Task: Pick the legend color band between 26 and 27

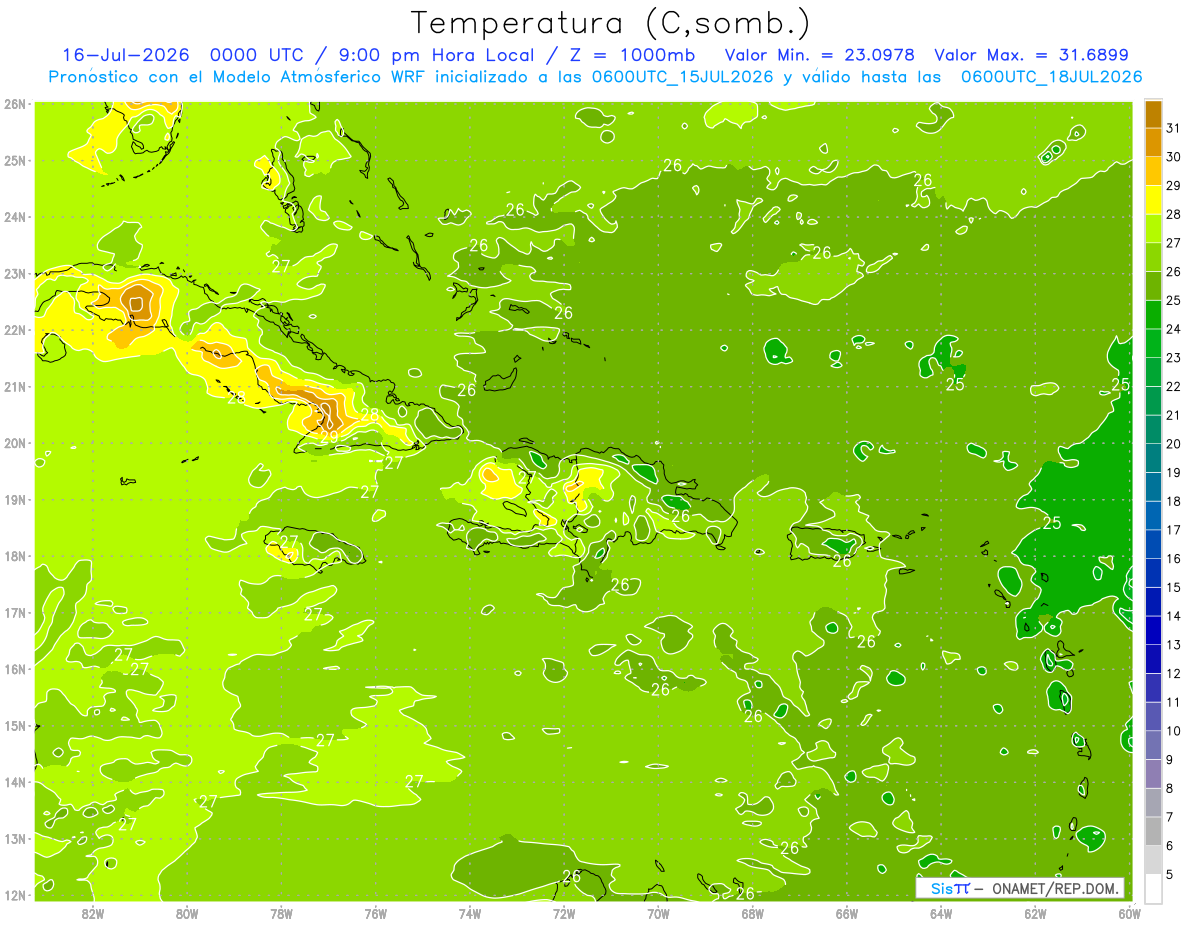Action: (1153, 257)
